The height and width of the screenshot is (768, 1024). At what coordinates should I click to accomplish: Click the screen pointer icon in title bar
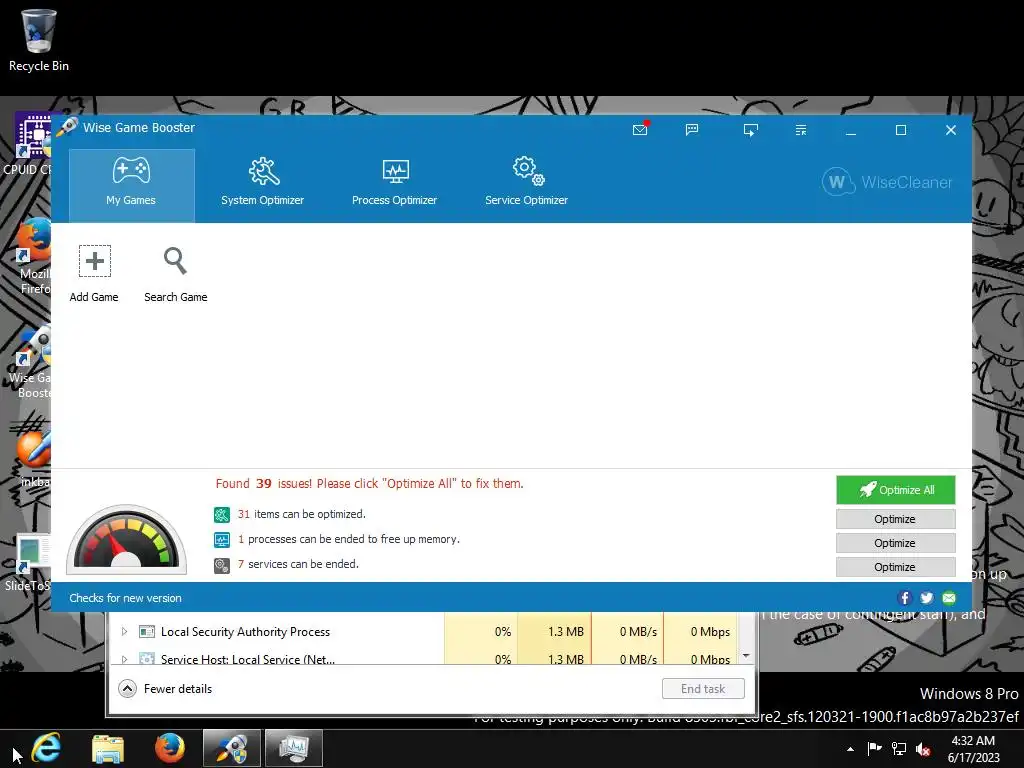click(750, 130)
